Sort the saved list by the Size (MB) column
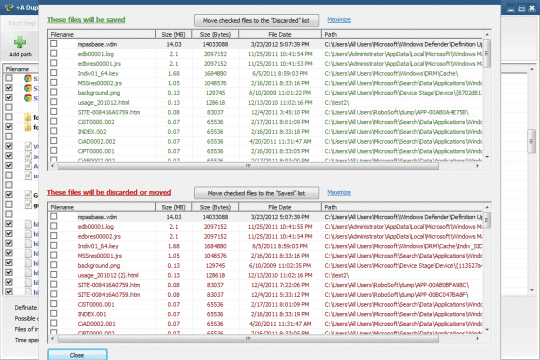540x360 pixels. pyautogui.click(x=174, y=34)
